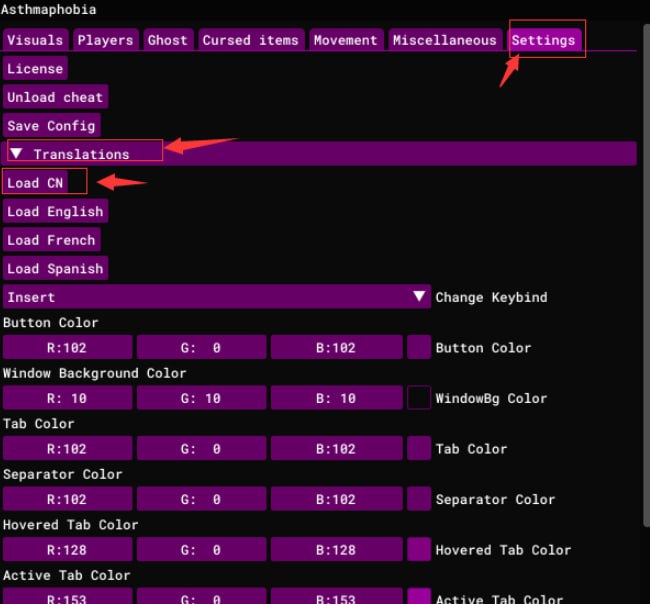Go to the Movement tab

tap(345, 40)
